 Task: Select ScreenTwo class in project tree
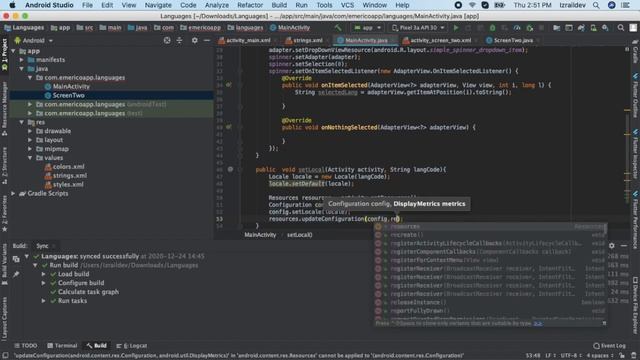[68, 96]
